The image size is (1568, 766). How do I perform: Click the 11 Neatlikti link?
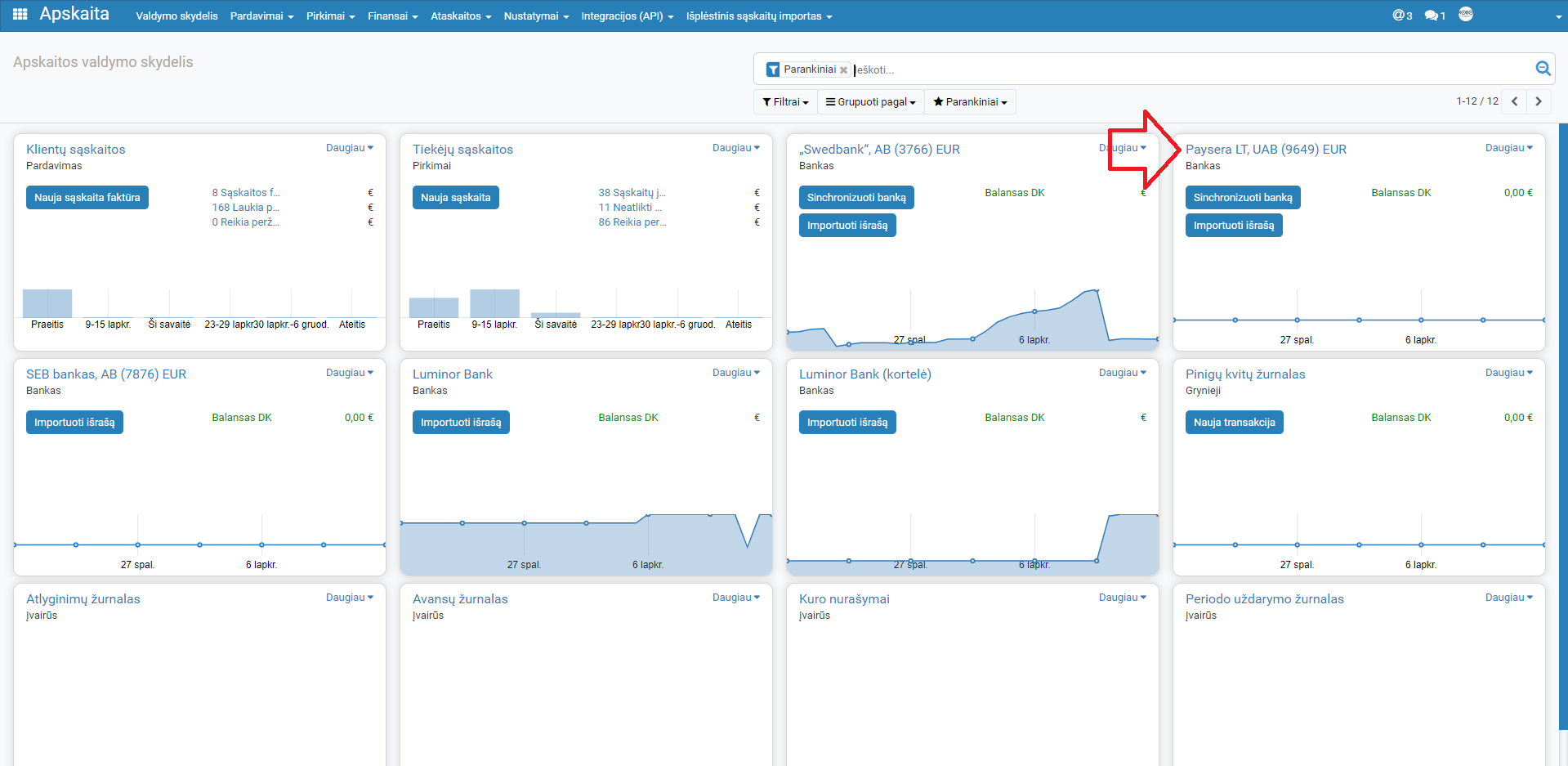click(x=630, y=208)
